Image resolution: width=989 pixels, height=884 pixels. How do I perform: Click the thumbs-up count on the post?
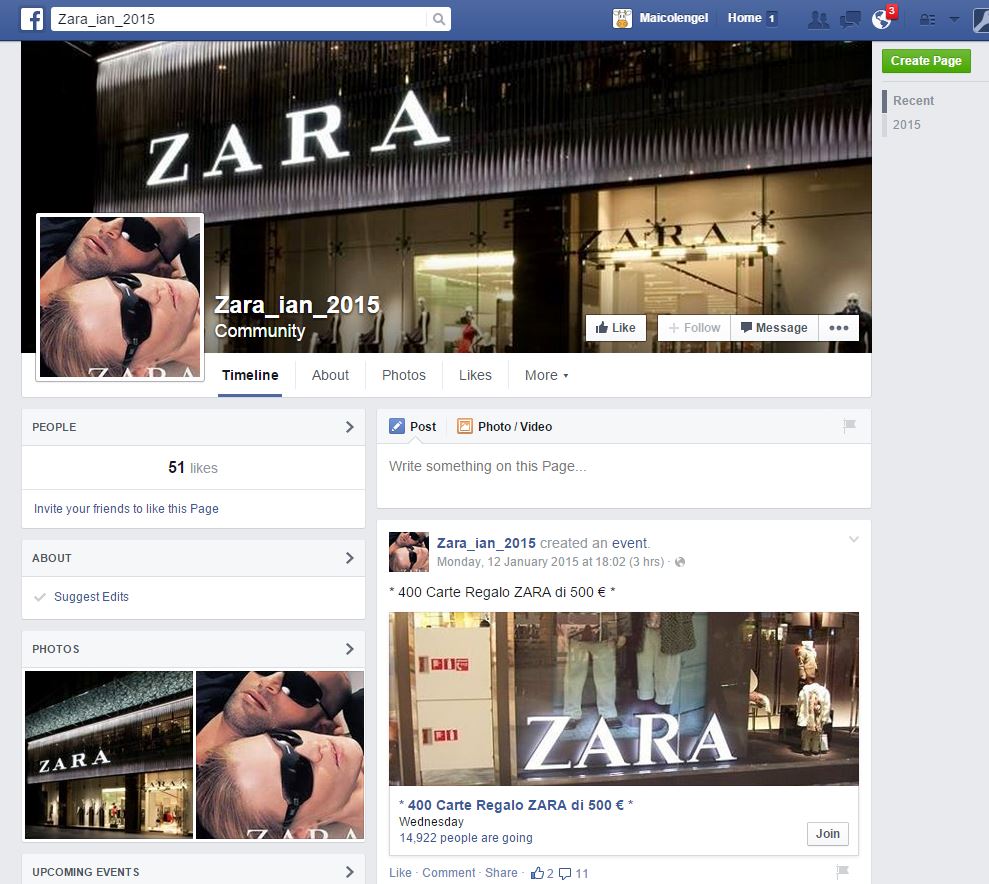(542, 873)
